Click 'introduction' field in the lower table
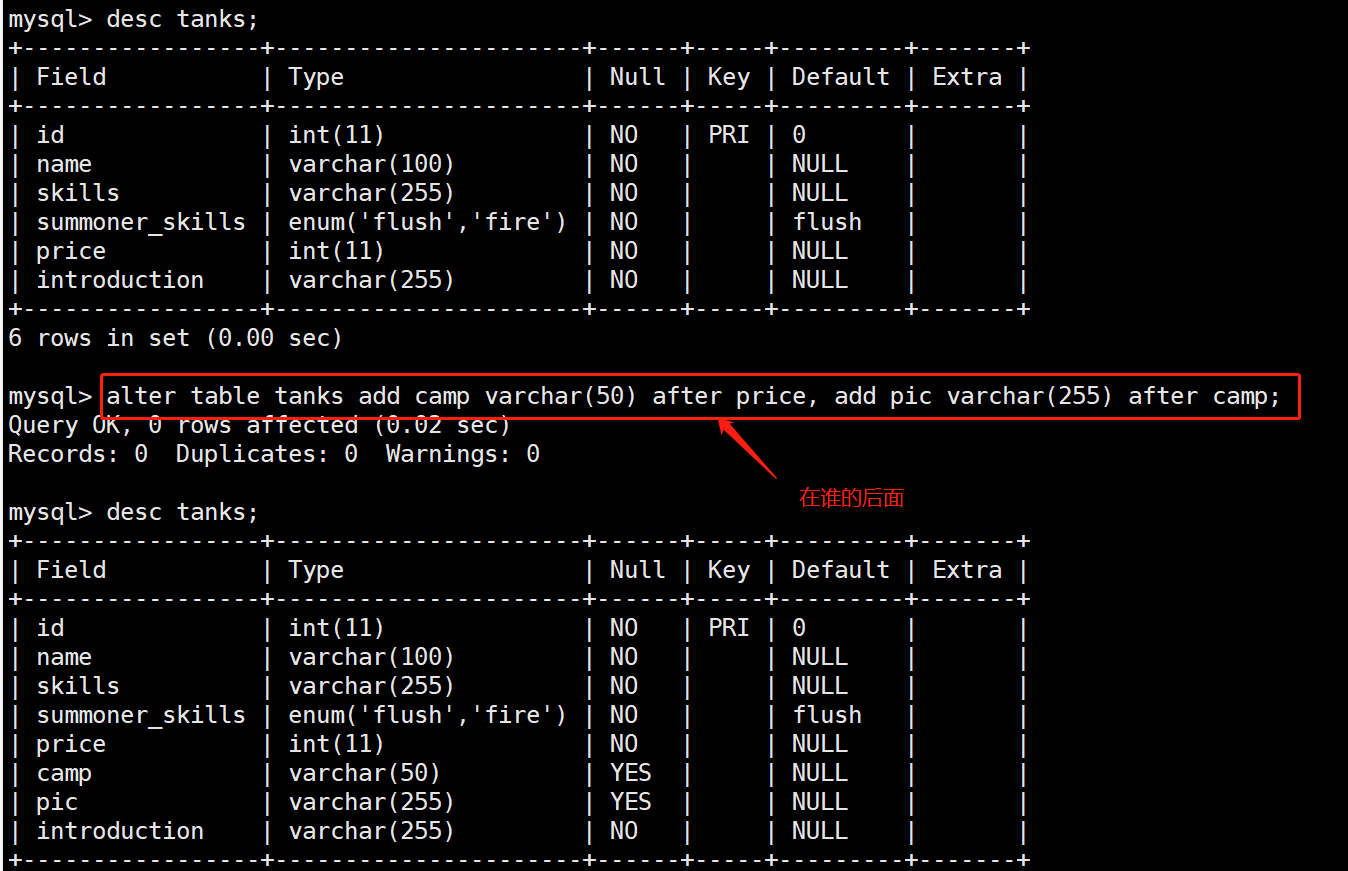1348x871 pixels. coord(120,832)
